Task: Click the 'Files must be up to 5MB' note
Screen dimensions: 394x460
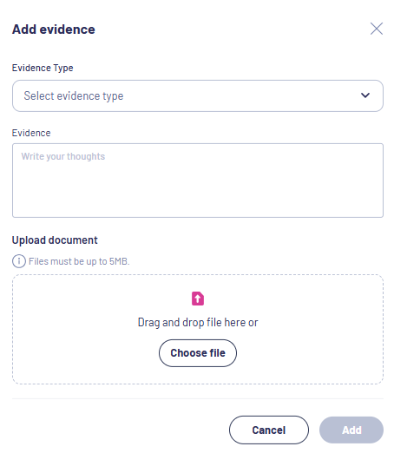Action: tap(79, 261)
